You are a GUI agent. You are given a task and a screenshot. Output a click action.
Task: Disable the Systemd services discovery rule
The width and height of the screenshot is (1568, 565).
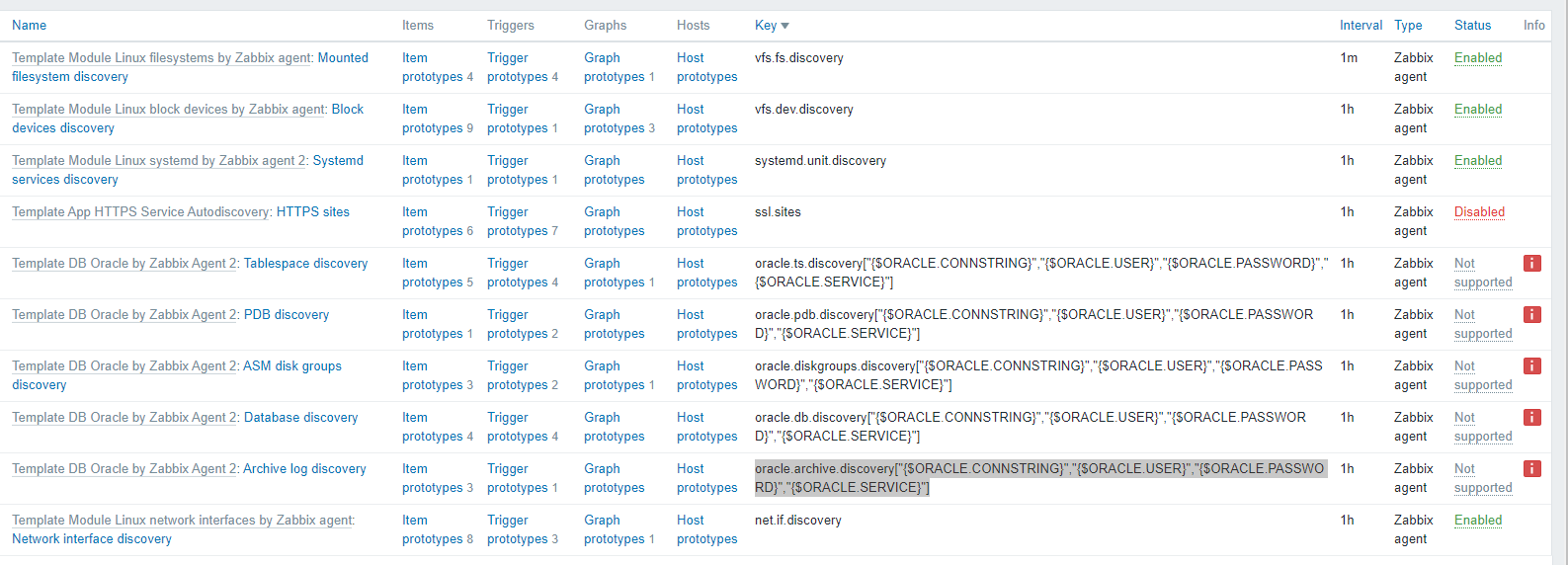click(1477, 161)
